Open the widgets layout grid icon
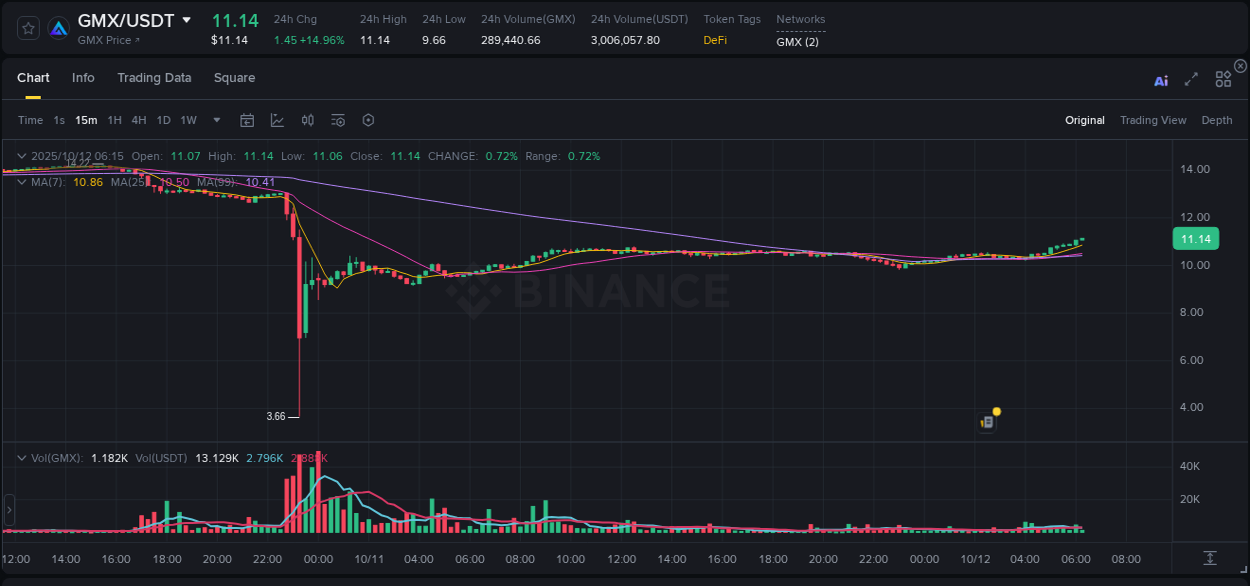Screen dimensions: 1250x586 coord(1222,77)
